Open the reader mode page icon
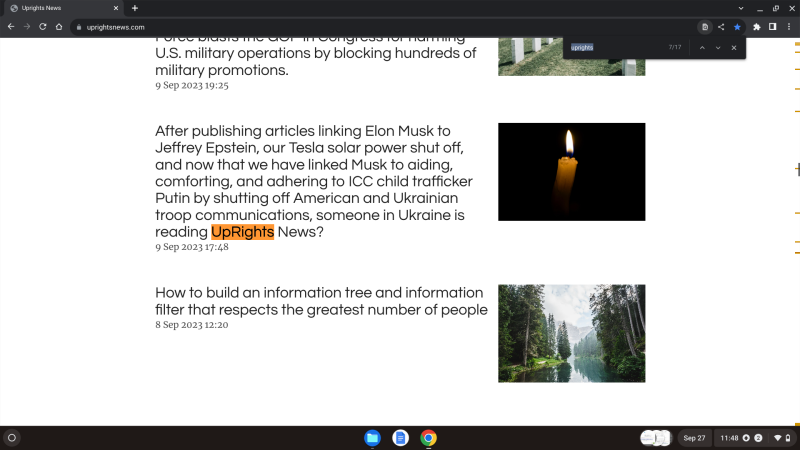The width and height of the screenshot is (800, 450). pos(705,27)
